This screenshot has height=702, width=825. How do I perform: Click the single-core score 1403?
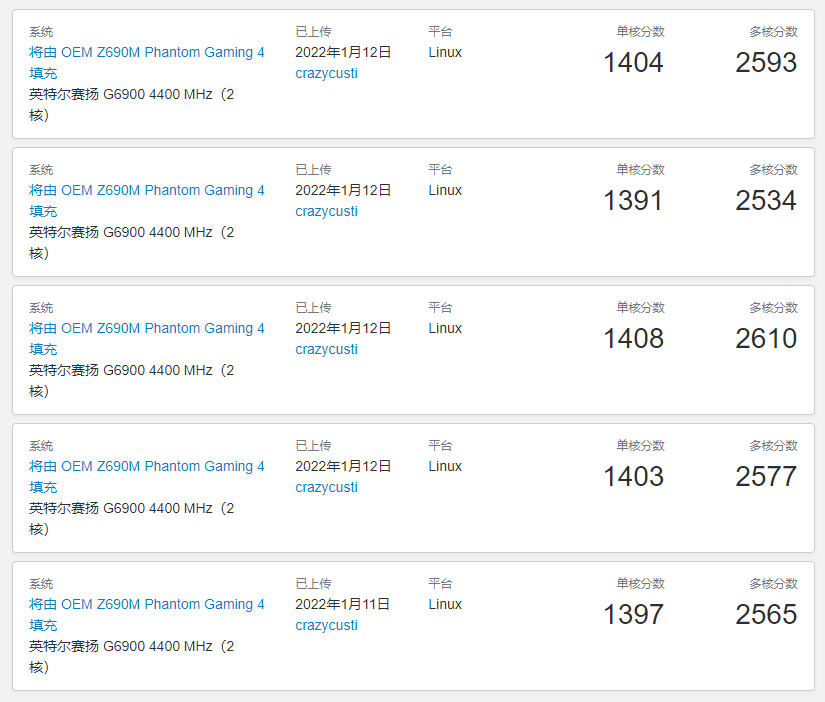click(633, 477)
